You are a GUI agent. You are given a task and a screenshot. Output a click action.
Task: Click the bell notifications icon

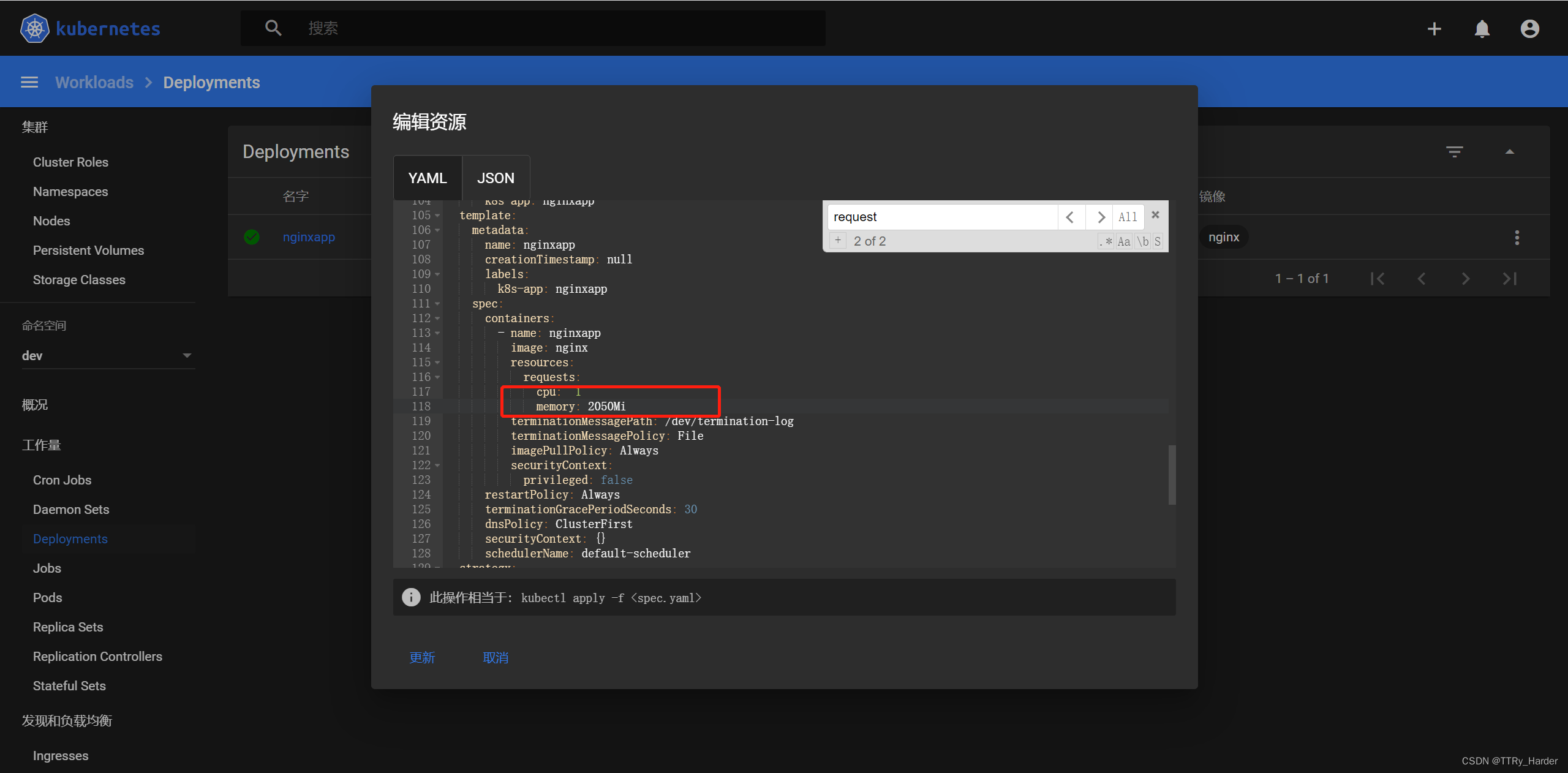click(x=1482, y=29)
